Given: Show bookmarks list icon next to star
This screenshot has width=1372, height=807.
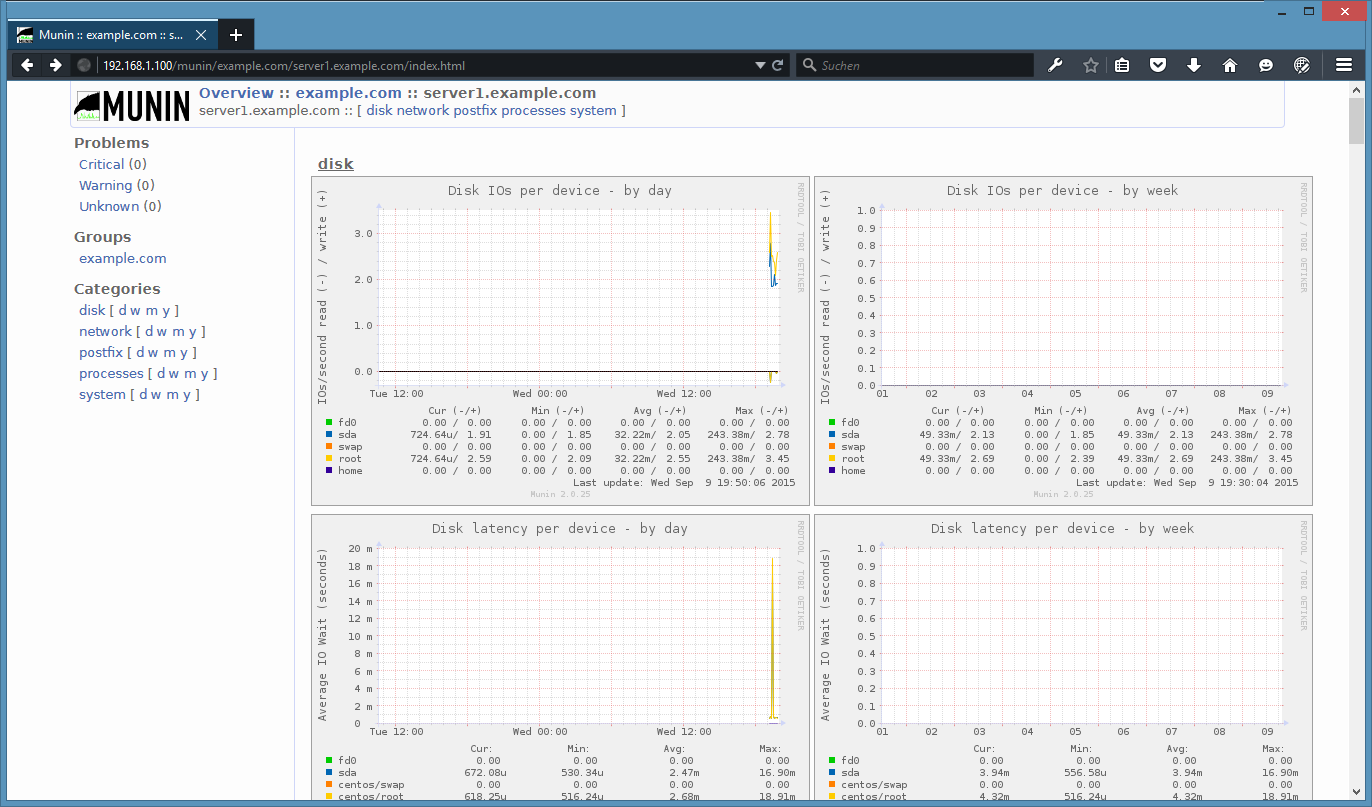Looking at the screenshot, I should [1122, 65].
